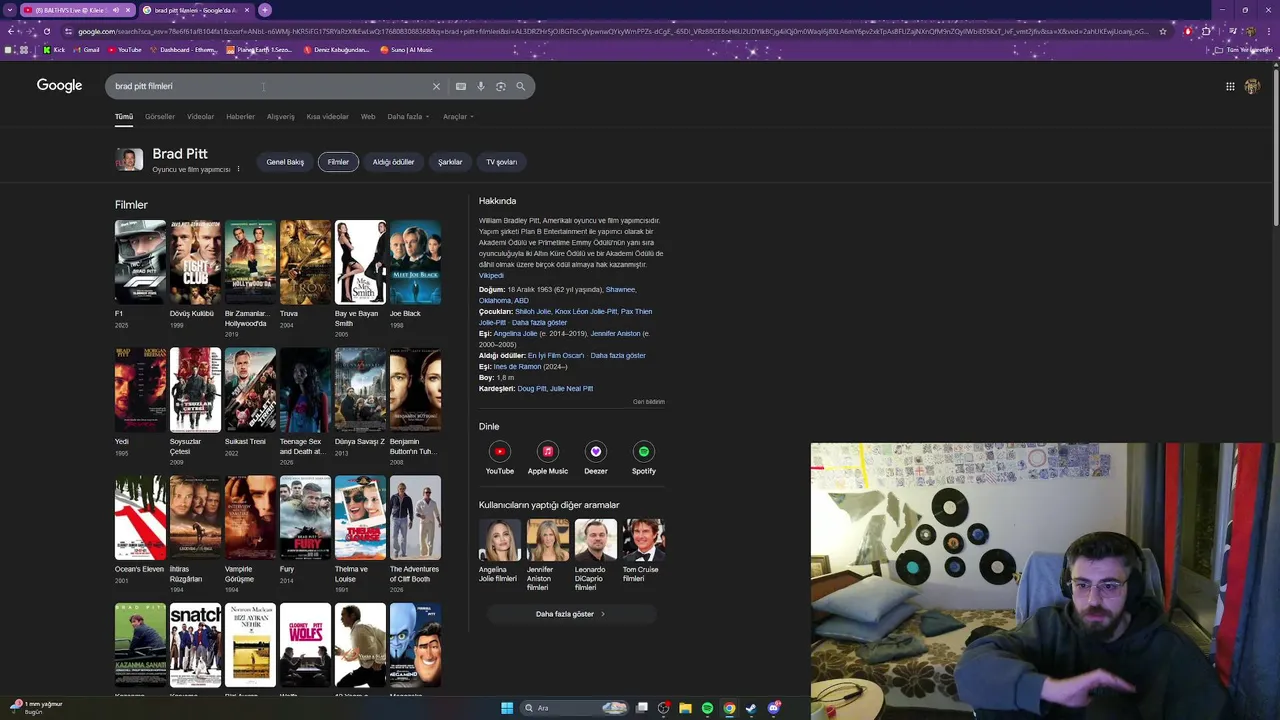Open the Dövüş Kulübü movie poster

pos(195,262)
